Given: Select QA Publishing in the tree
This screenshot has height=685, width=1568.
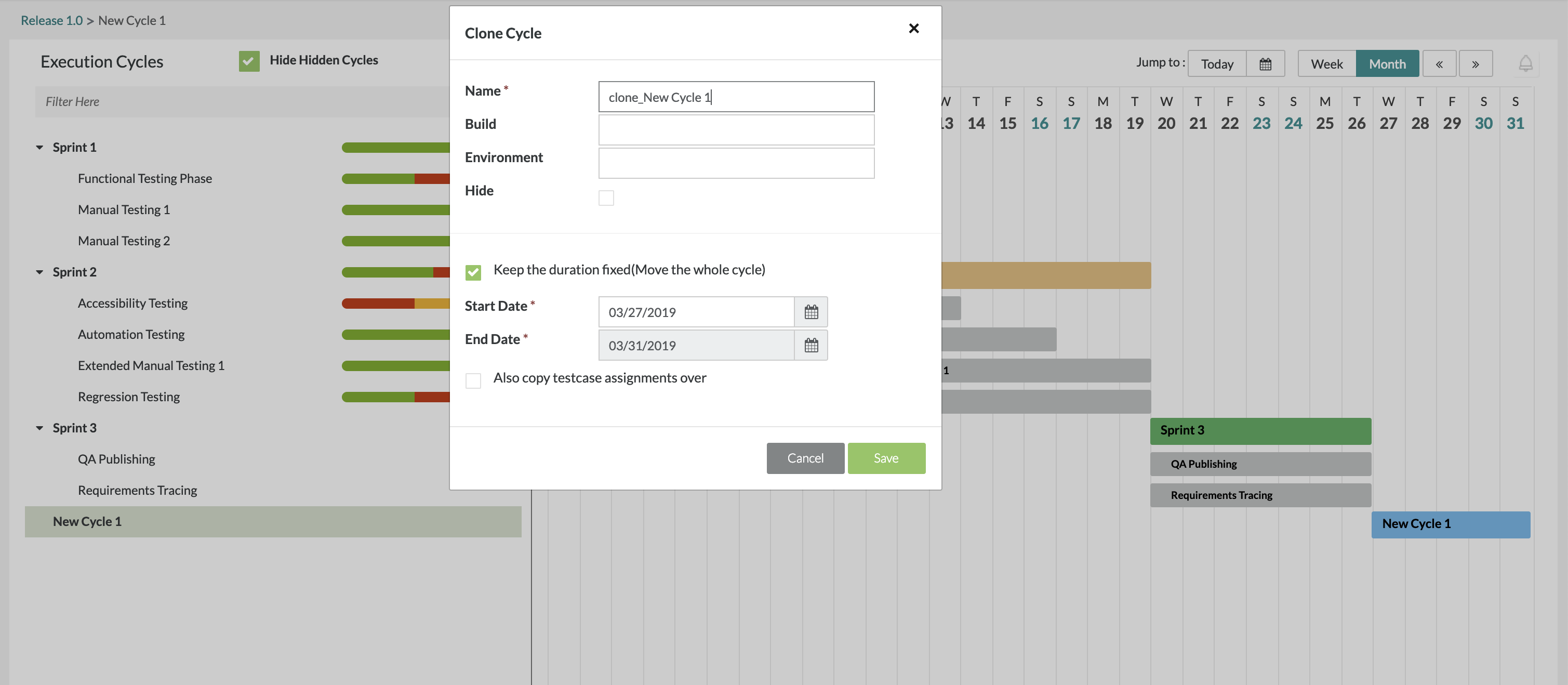Looking at the screenshot, I should click(116, 459).
